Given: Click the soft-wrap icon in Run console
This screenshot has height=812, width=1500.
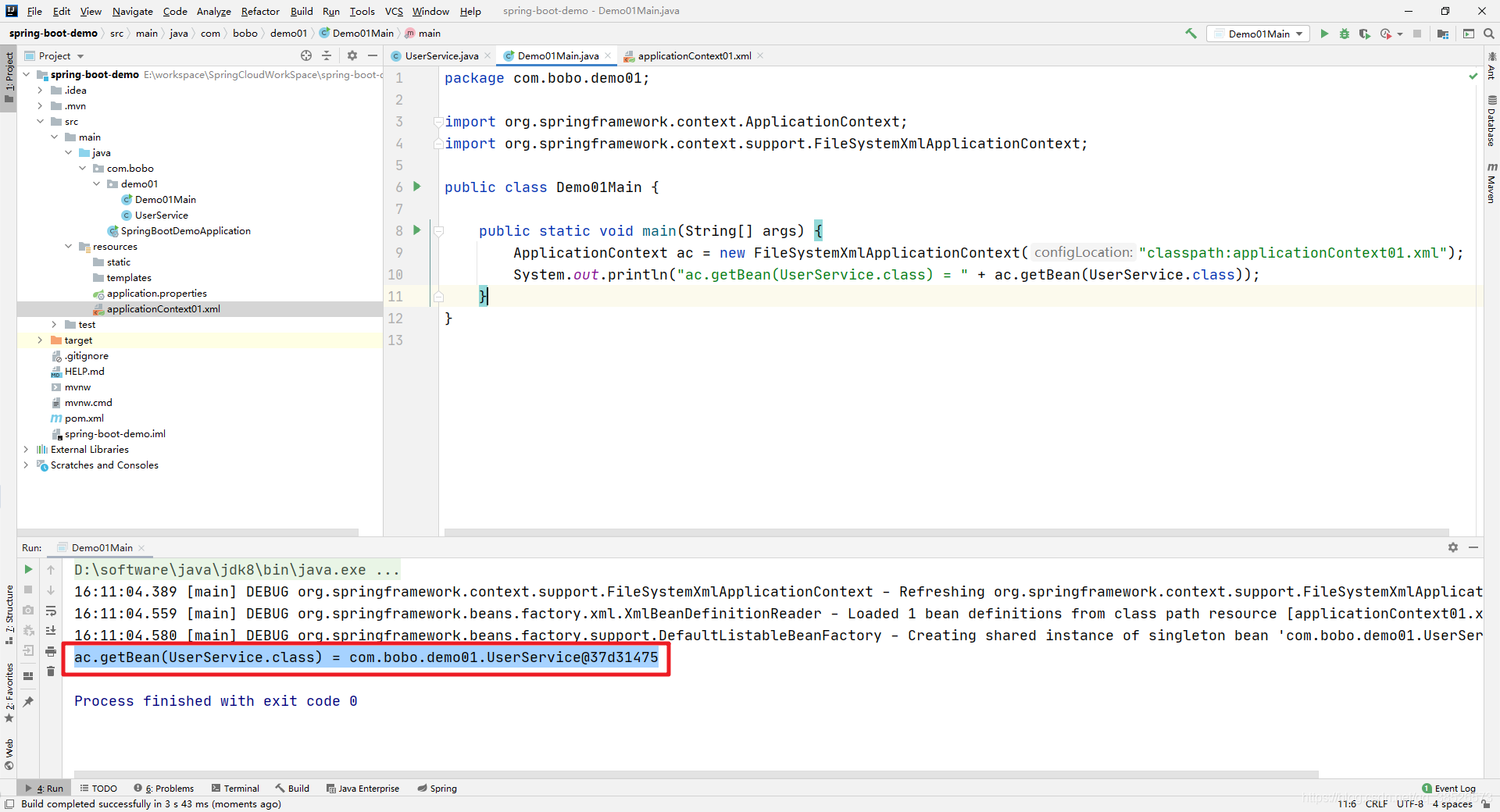Looking at the screenshot, I should pyautogui.click(x=51, y=611).
